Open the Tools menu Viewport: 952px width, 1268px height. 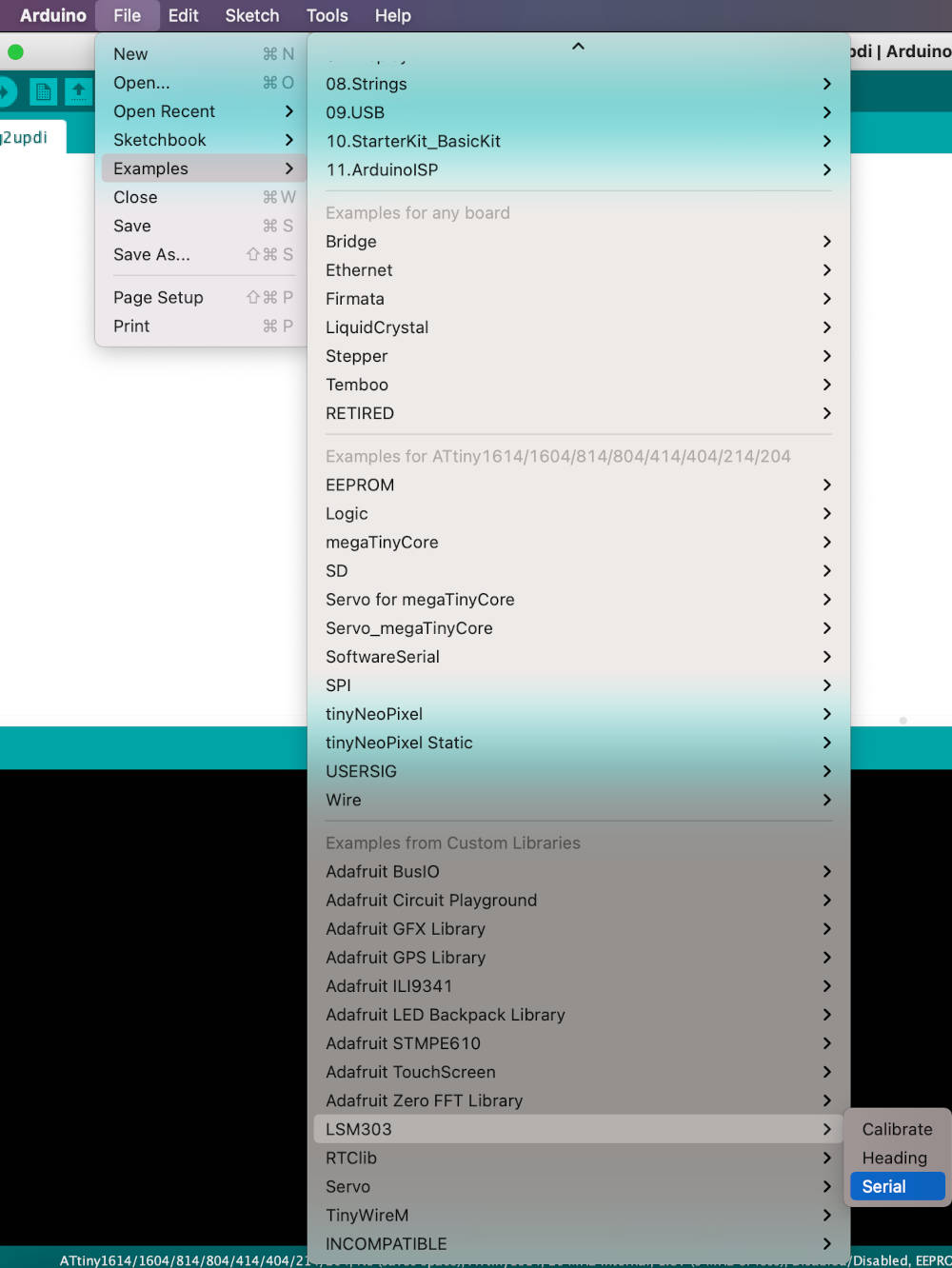pyautogui.click(x=327, y=15)
